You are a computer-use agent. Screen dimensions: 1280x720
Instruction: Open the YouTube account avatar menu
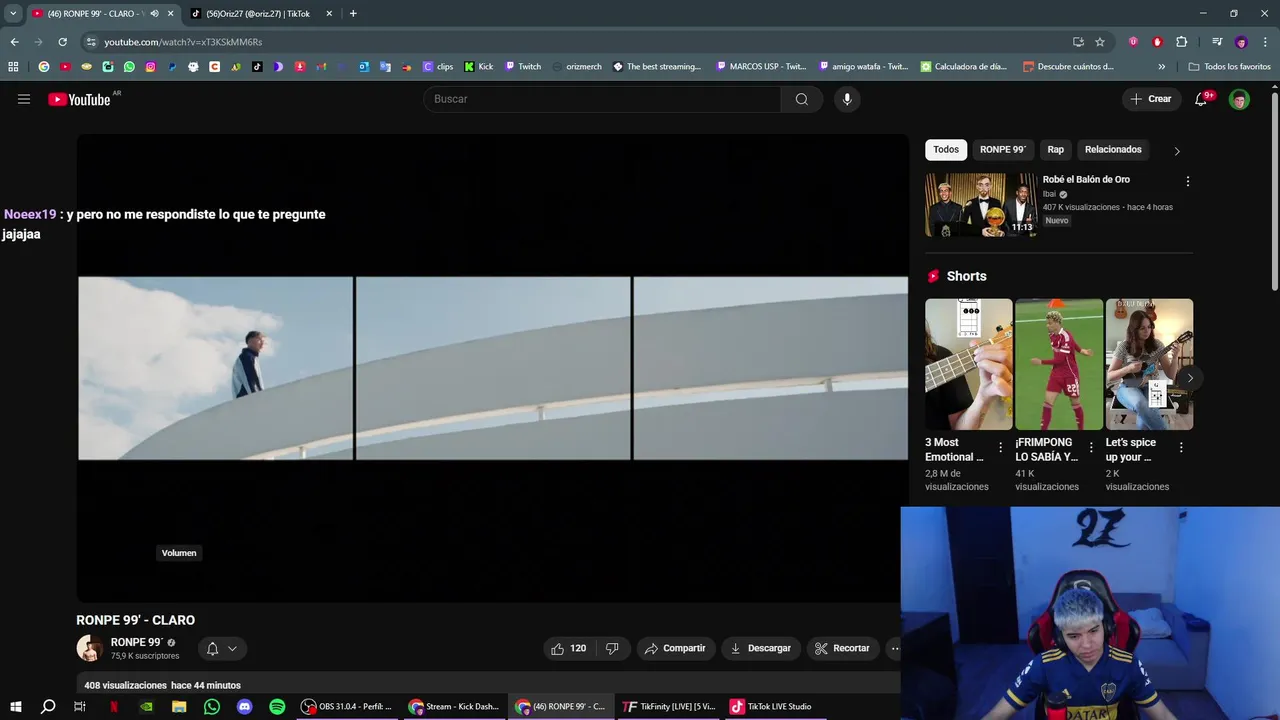(x=1239, y=99)
